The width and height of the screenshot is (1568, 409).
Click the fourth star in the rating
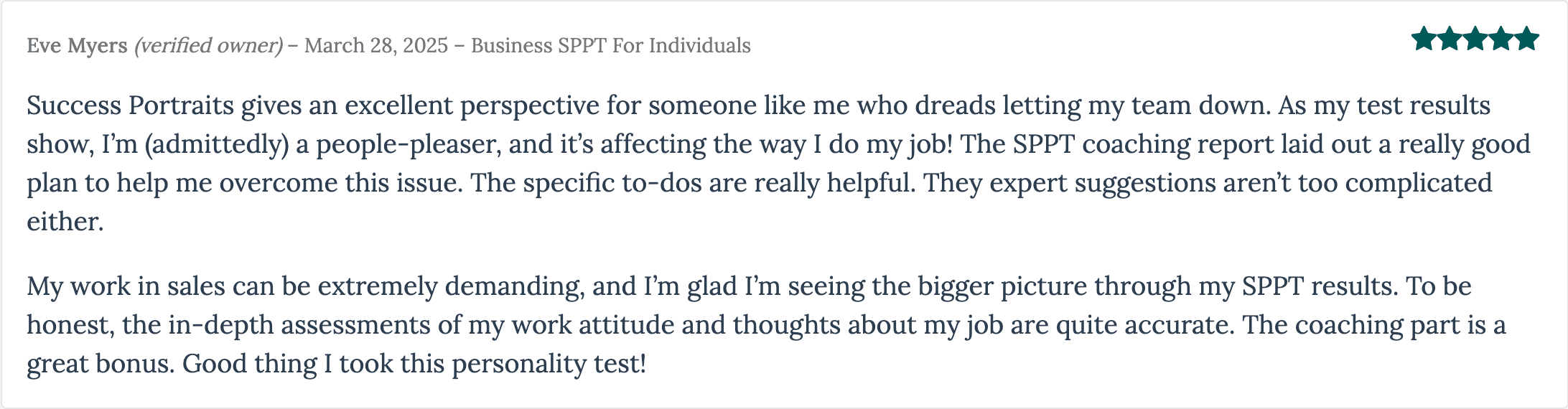click(x=1501, y=39)
